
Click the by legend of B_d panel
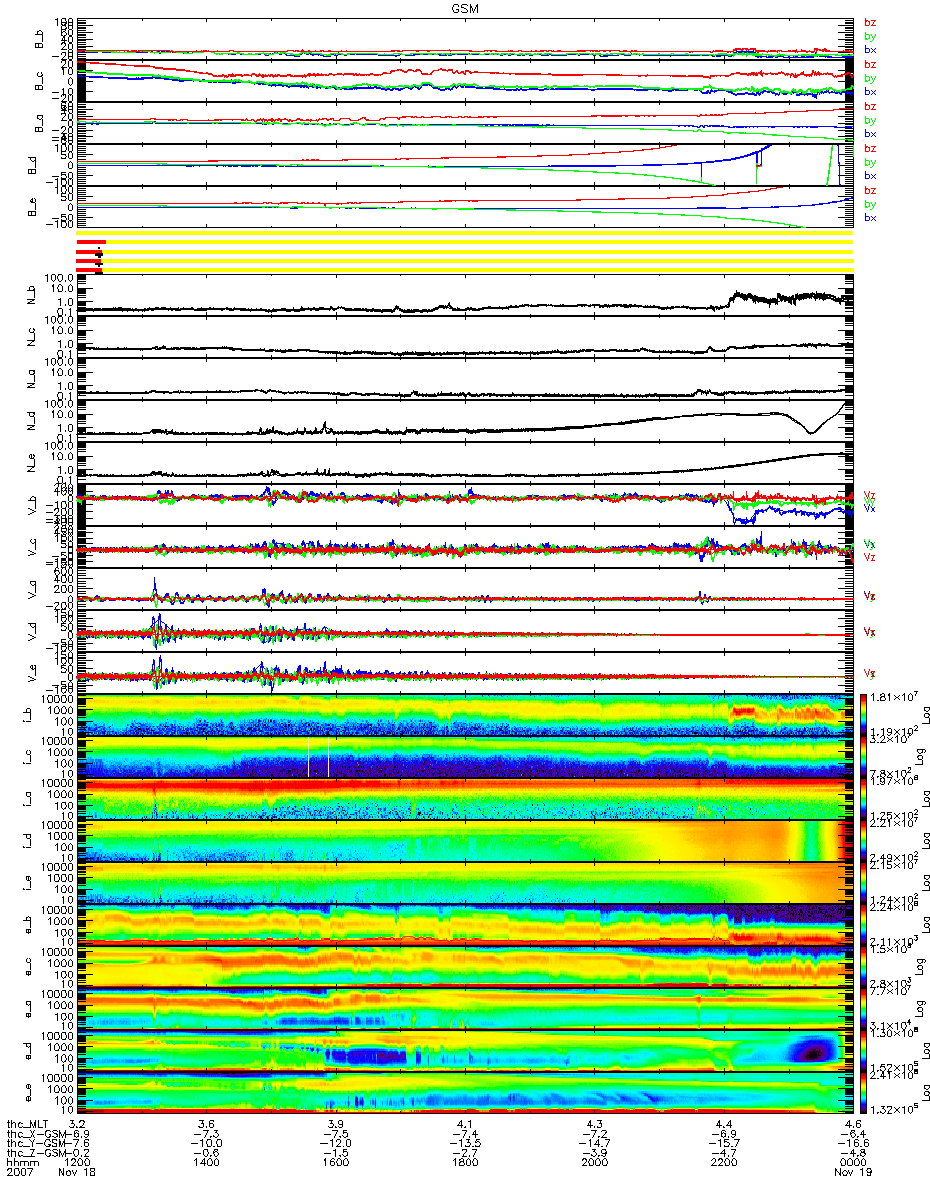pos(870,162)
